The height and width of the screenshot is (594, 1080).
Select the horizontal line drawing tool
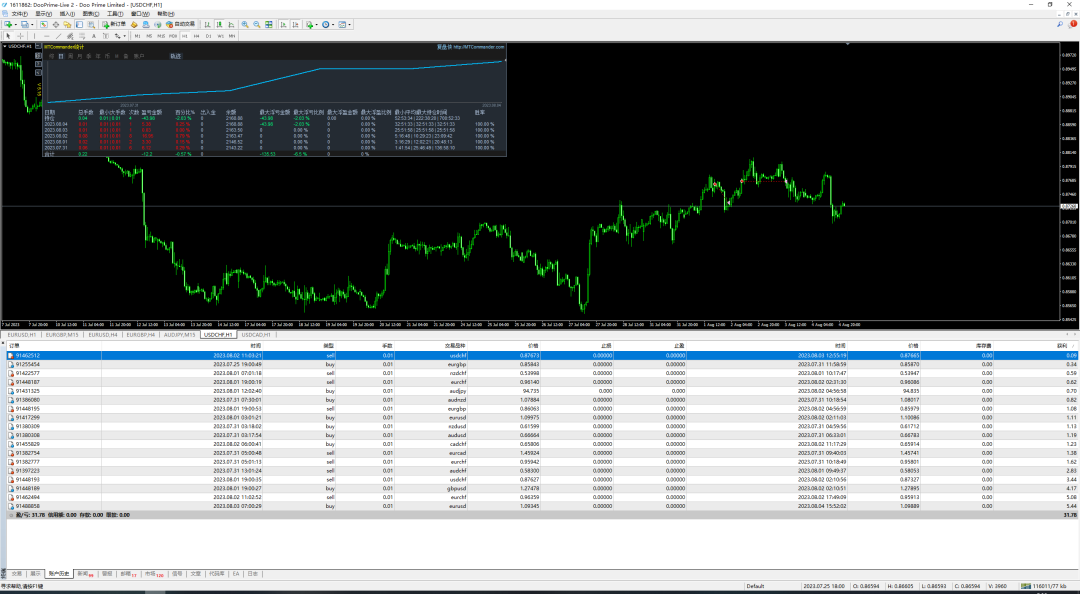pyautogui.click(x=47, y=36)
